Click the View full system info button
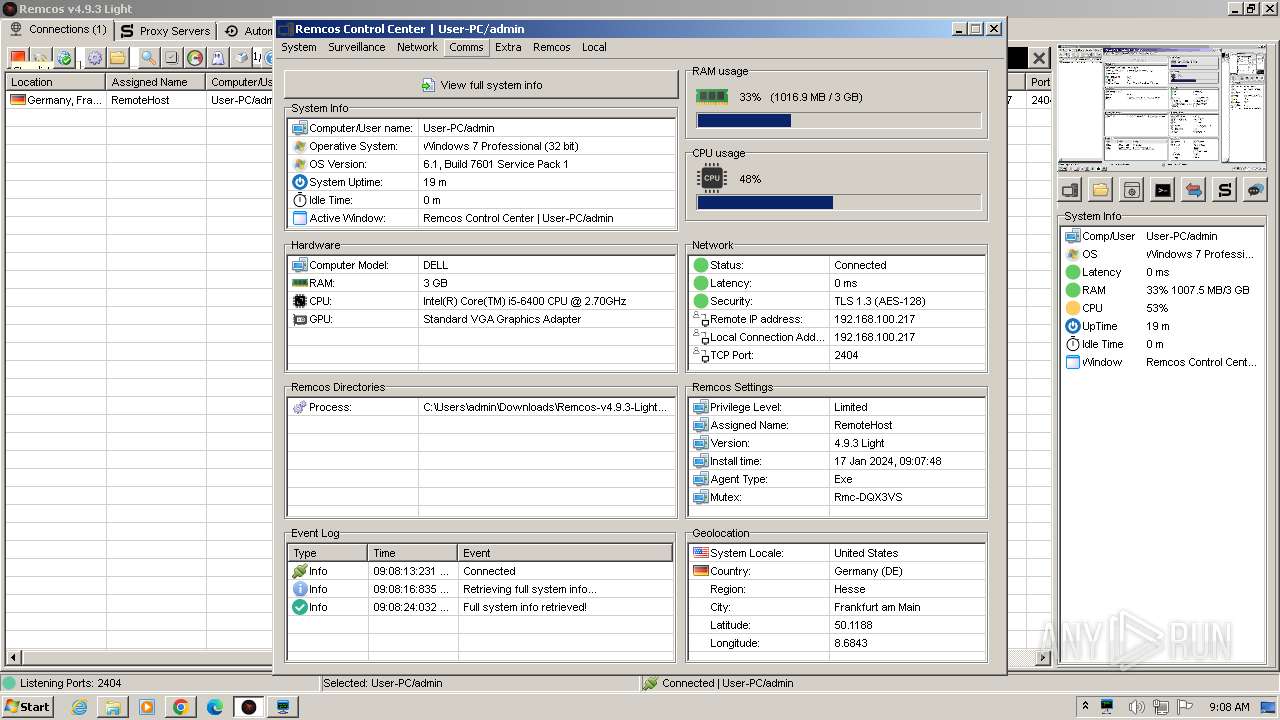 click(481, 85)
